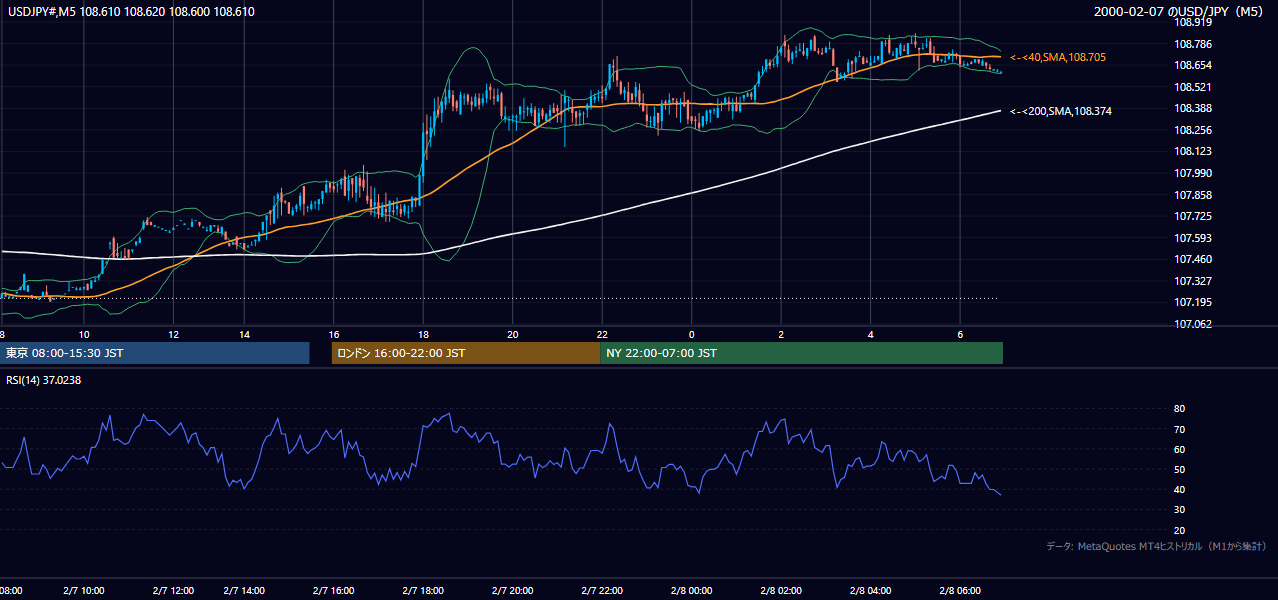Click price axis value 108.521

tap(1192, 87)
